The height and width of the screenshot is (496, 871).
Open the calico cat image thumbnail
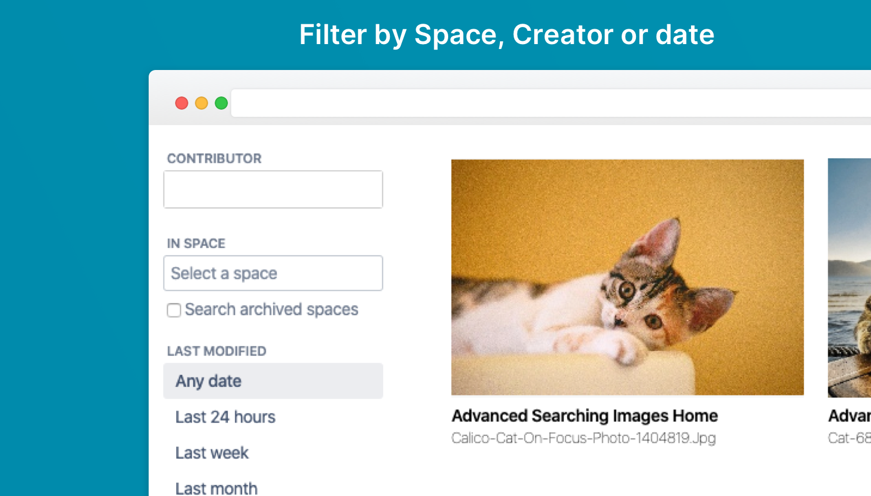point(627,277)
